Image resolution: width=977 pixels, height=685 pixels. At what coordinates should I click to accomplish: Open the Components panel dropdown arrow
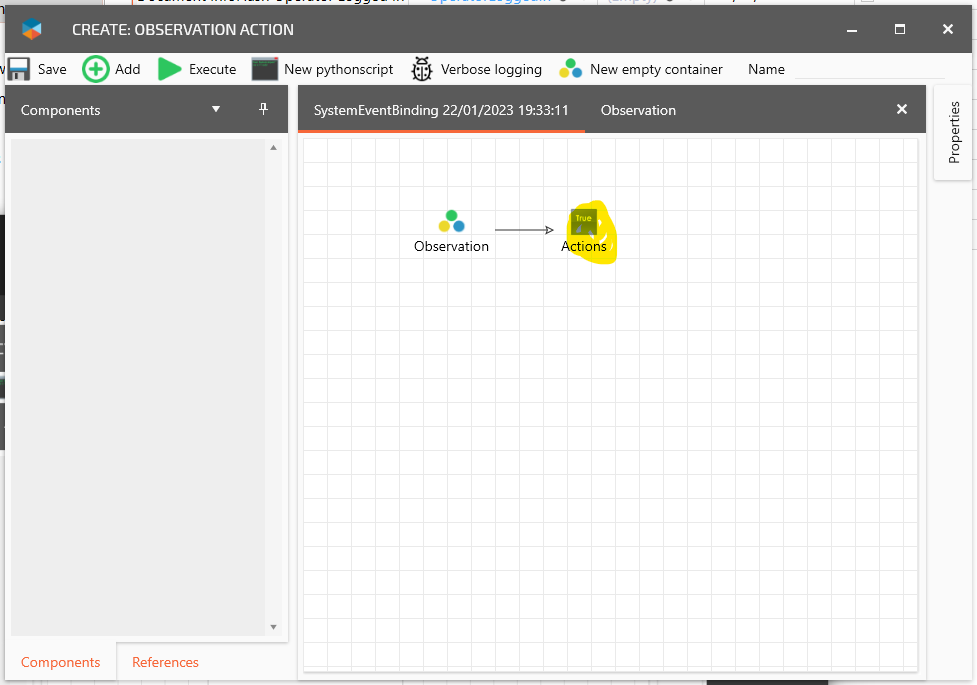point(216,109)
